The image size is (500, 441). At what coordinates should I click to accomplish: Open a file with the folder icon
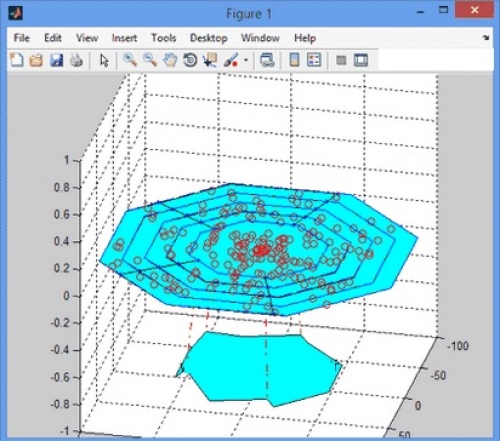[x=36, y=60]
